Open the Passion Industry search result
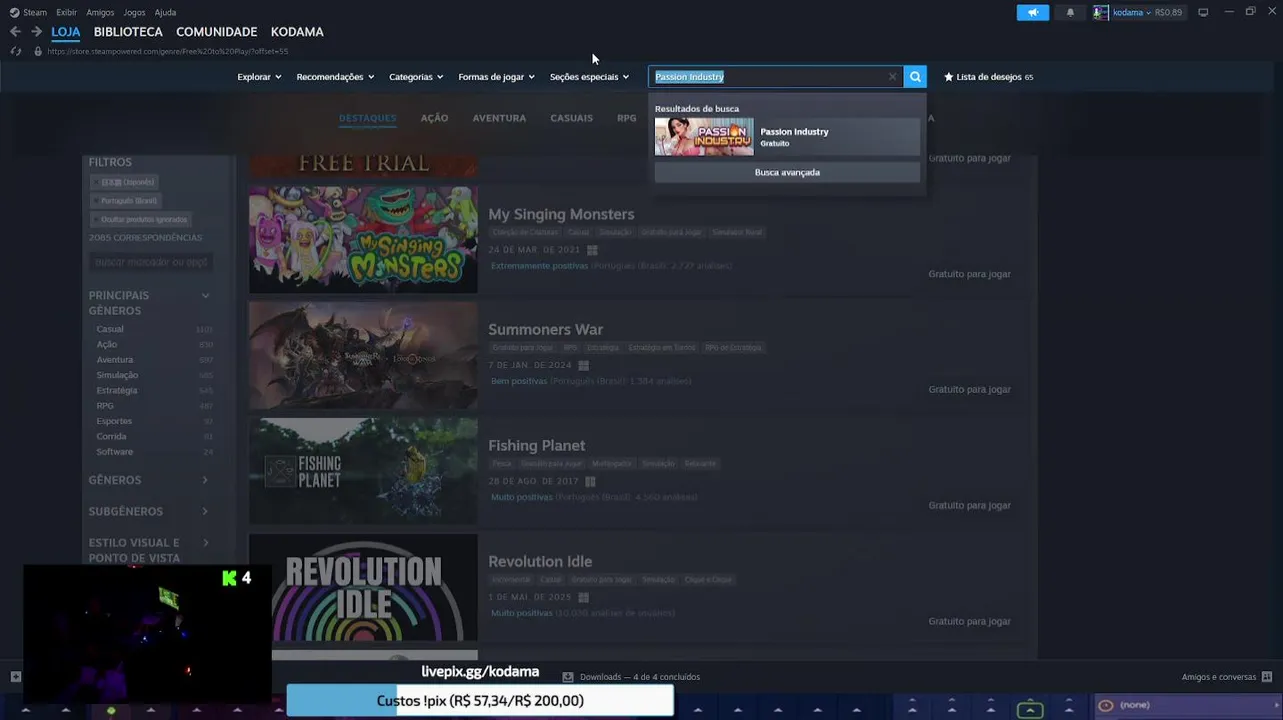Image resolution: width=1283 pixels, height=720 pixels. [x=787, y=137]
